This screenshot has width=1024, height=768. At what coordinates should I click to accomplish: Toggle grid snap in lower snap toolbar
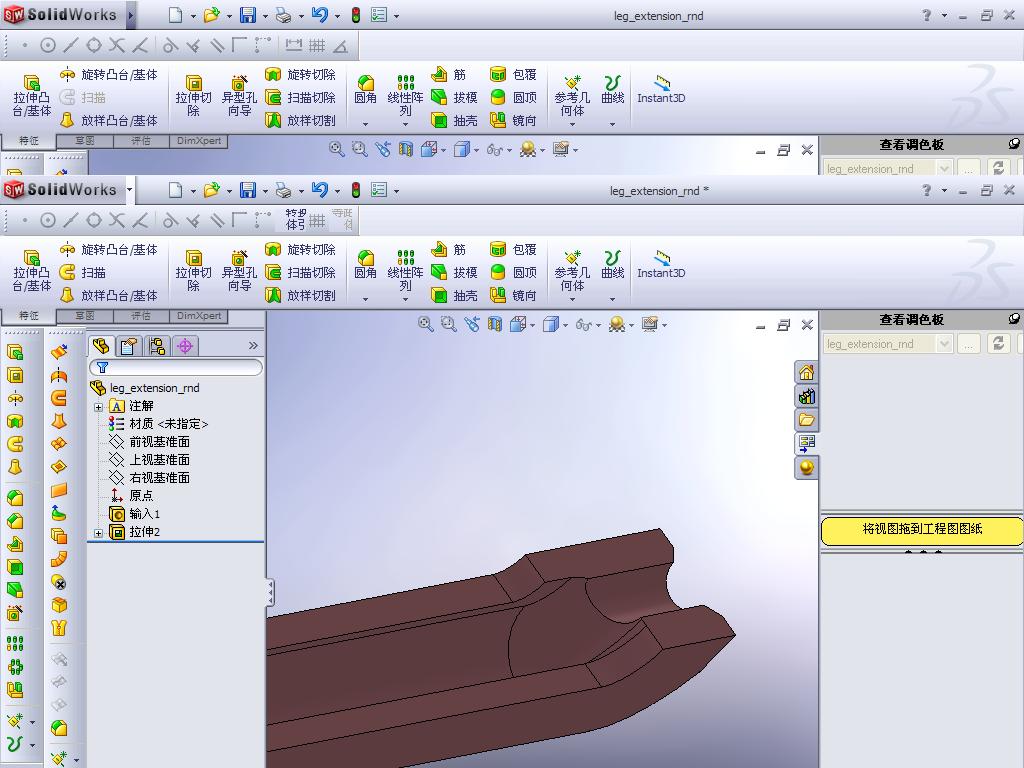[317, 221]
